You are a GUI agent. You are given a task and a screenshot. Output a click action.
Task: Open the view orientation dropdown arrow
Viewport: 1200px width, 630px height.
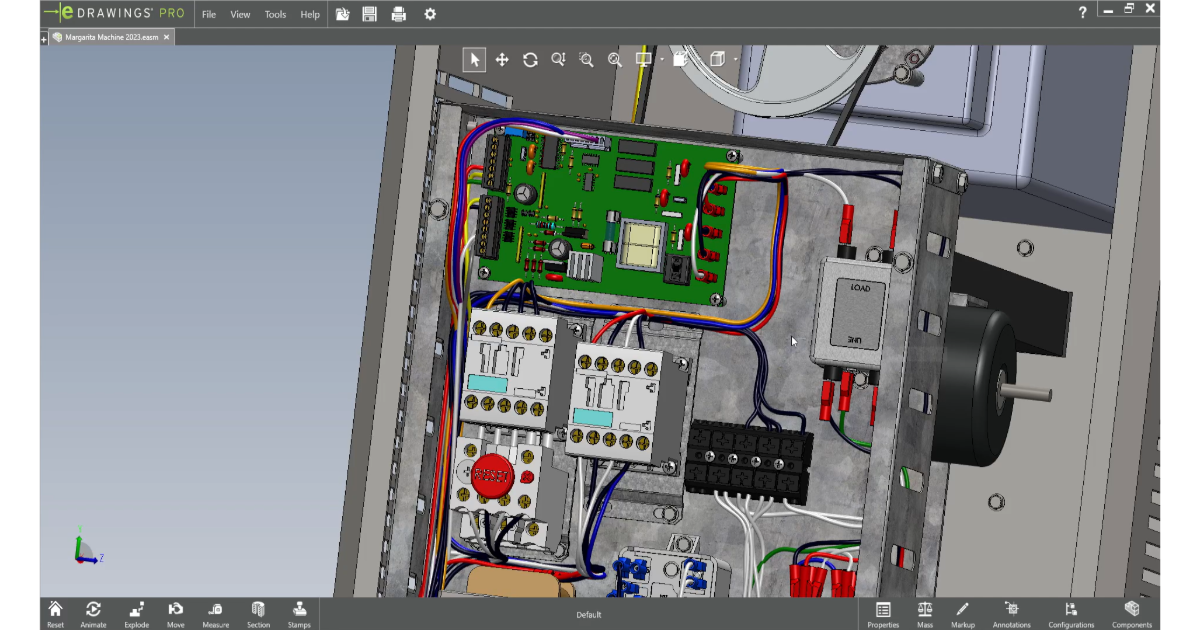point(662,59)
